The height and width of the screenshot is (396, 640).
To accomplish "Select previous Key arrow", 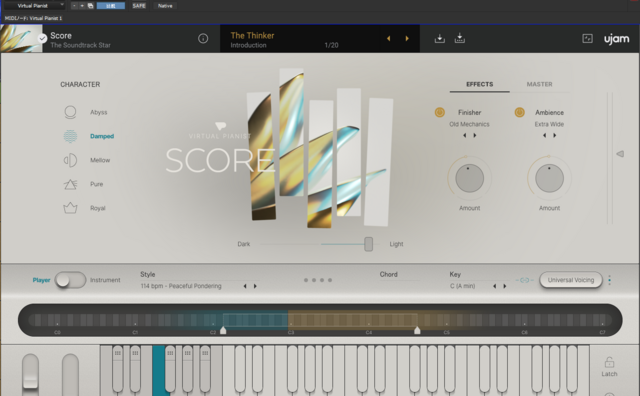I will point(495,286).
